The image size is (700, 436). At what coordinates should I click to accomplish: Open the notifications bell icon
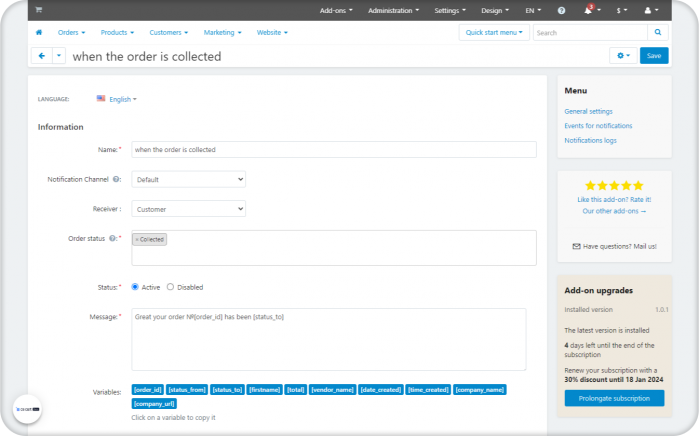click(588, 10)
